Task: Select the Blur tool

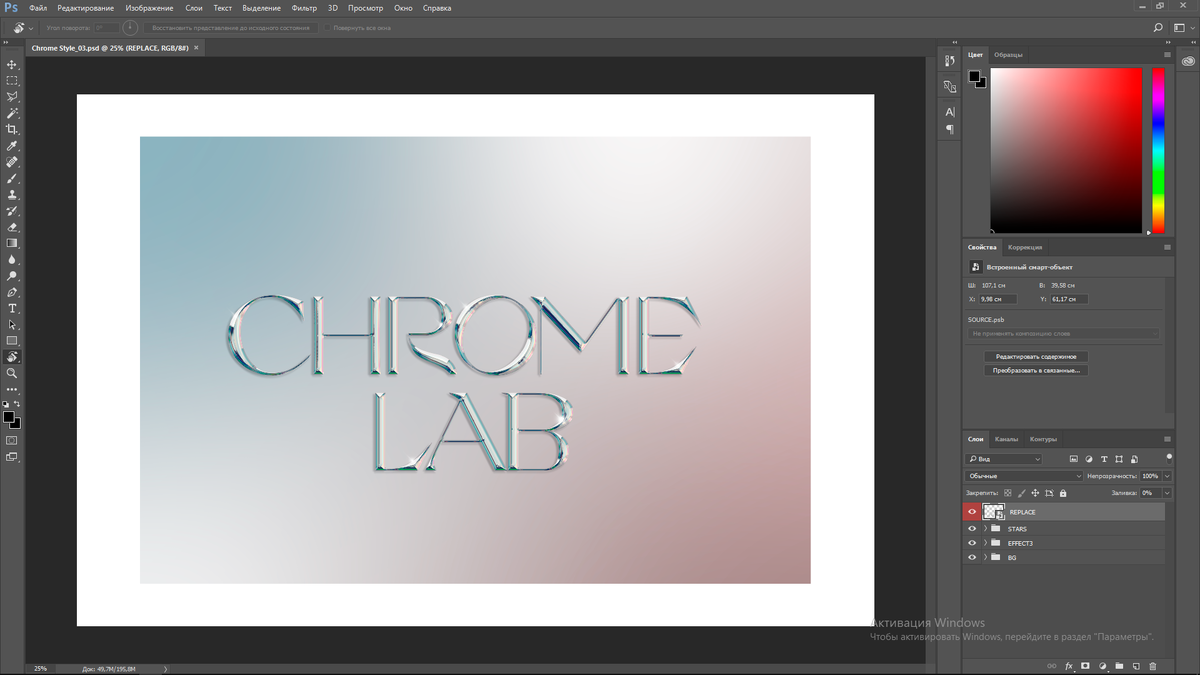Action: (12, 260)
